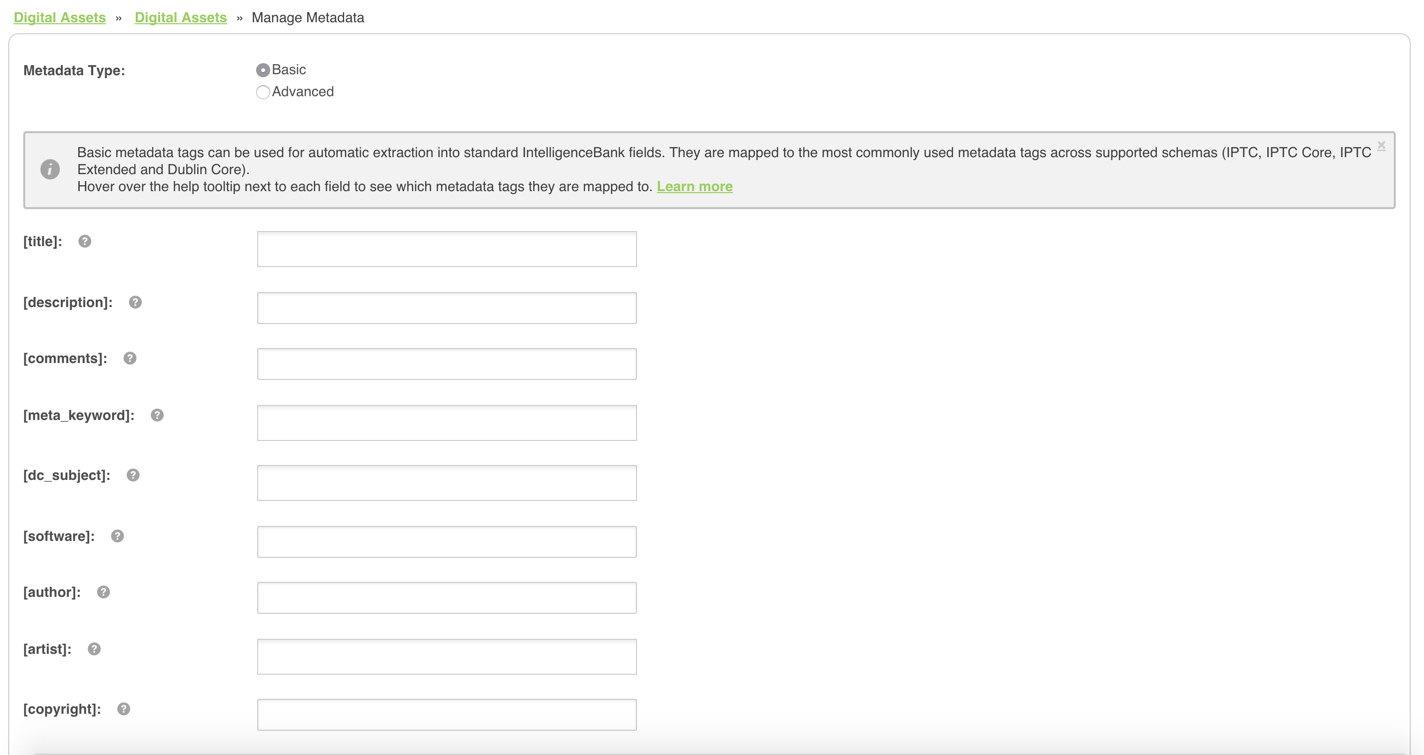Open the Learn more link
This screenshot has width=1424, height=755.
click(x=694, y=187)
